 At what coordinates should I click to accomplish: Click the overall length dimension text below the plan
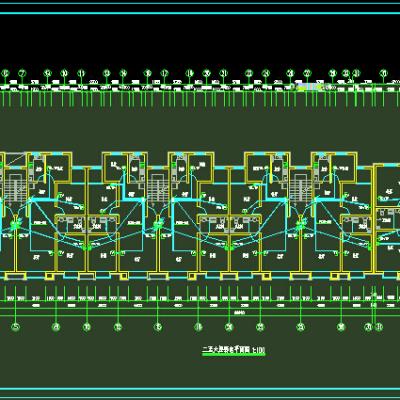(x=240, y=313)
